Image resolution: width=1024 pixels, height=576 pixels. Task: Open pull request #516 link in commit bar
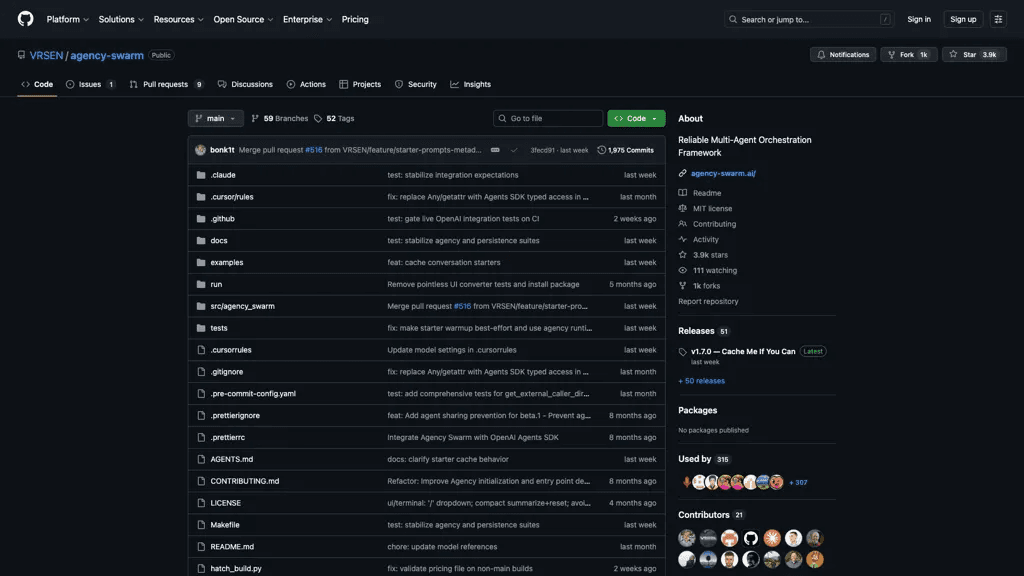click(x=313, y=150)
